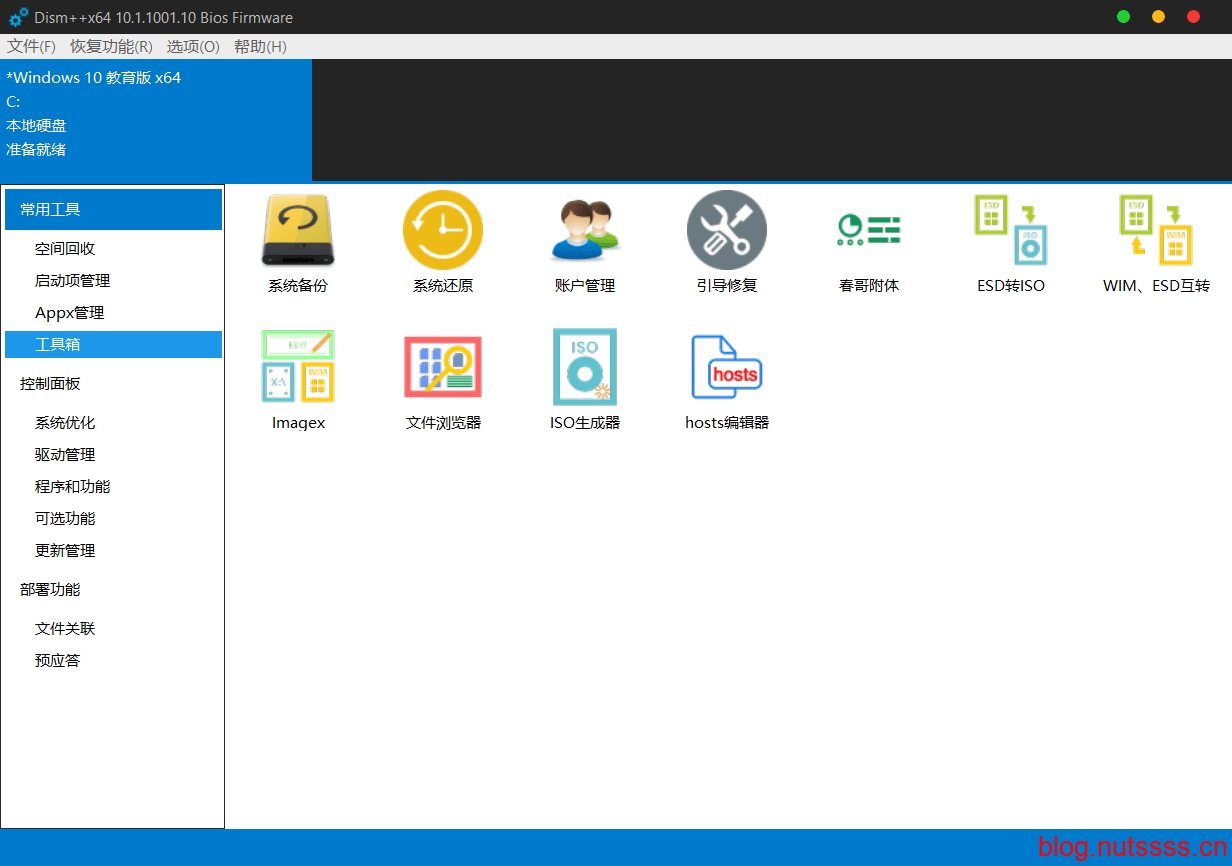Select 系统优化 under 控制面板
The height and width of the screenshot is (866, 1232).
[x=65, y=423]
